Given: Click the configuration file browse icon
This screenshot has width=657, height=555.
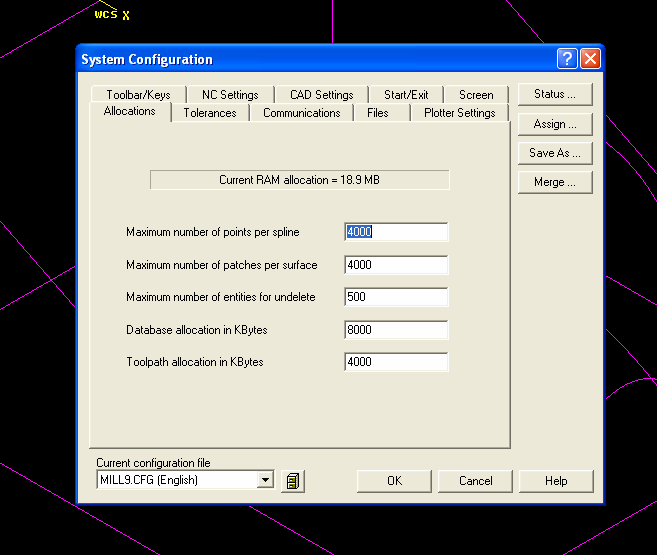Looking at the screenshot, I should pos(292,481).
